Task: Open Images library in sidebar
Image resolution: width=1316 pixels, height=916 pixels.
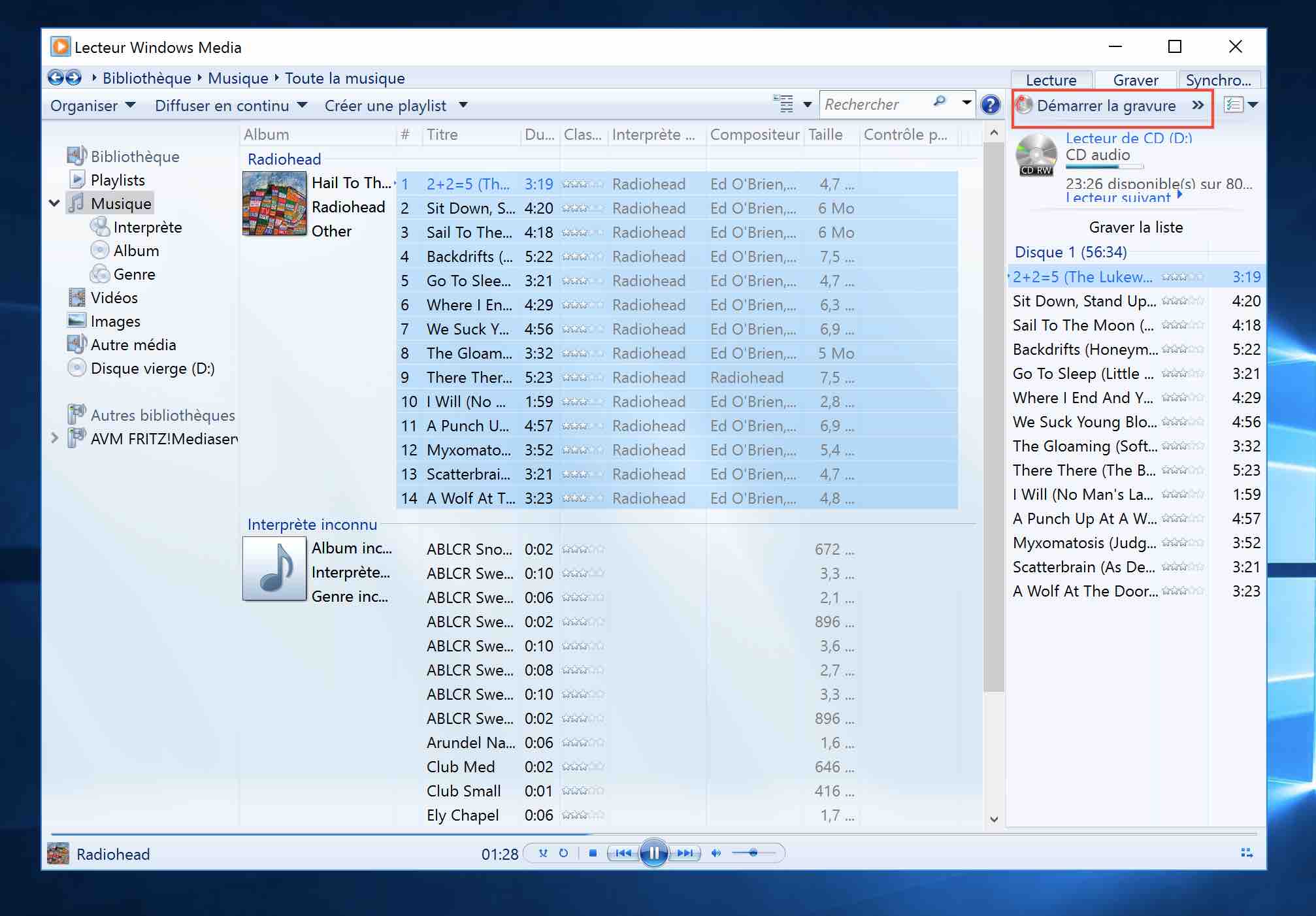Action: [115, 321]
